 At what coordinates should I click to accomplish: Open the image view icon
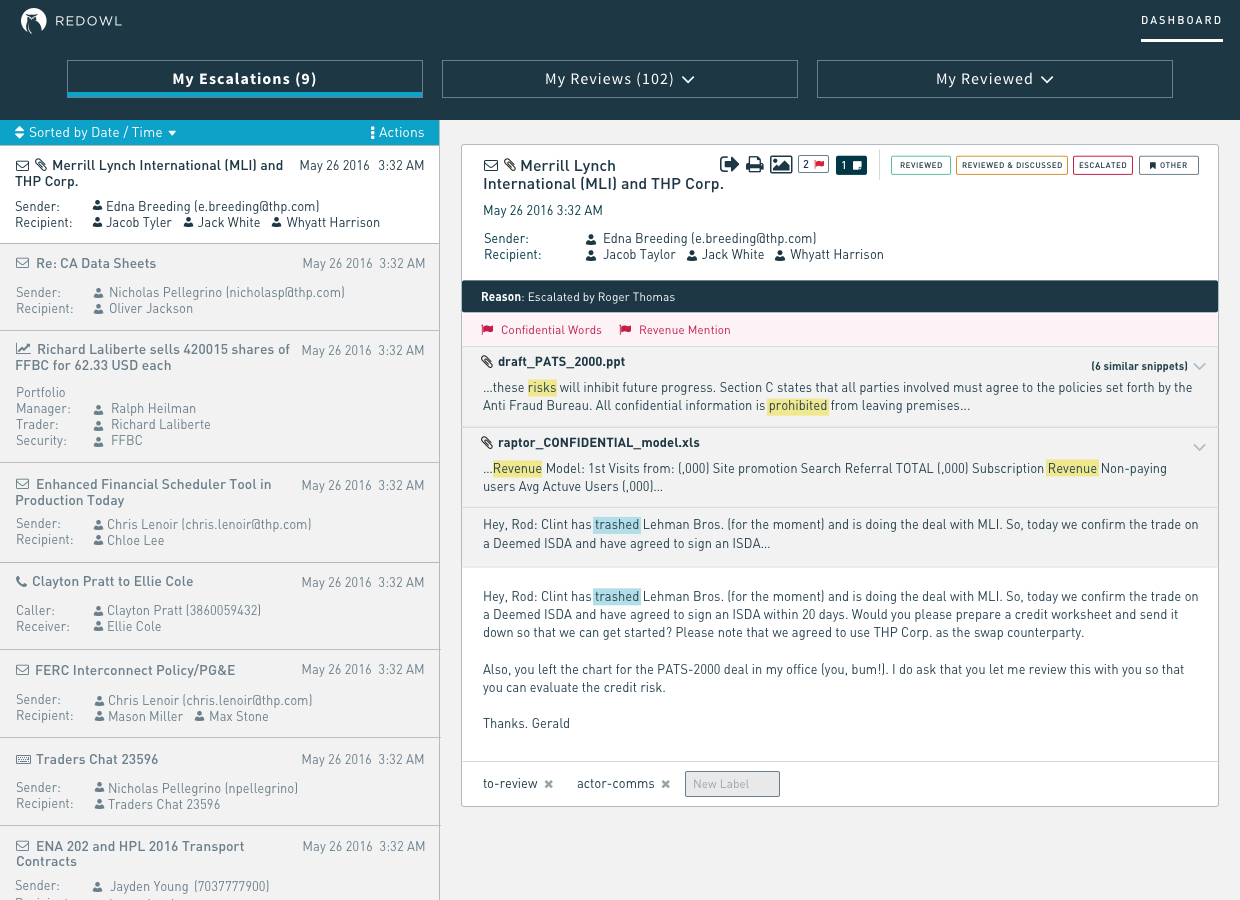click(x=781, y=164)
